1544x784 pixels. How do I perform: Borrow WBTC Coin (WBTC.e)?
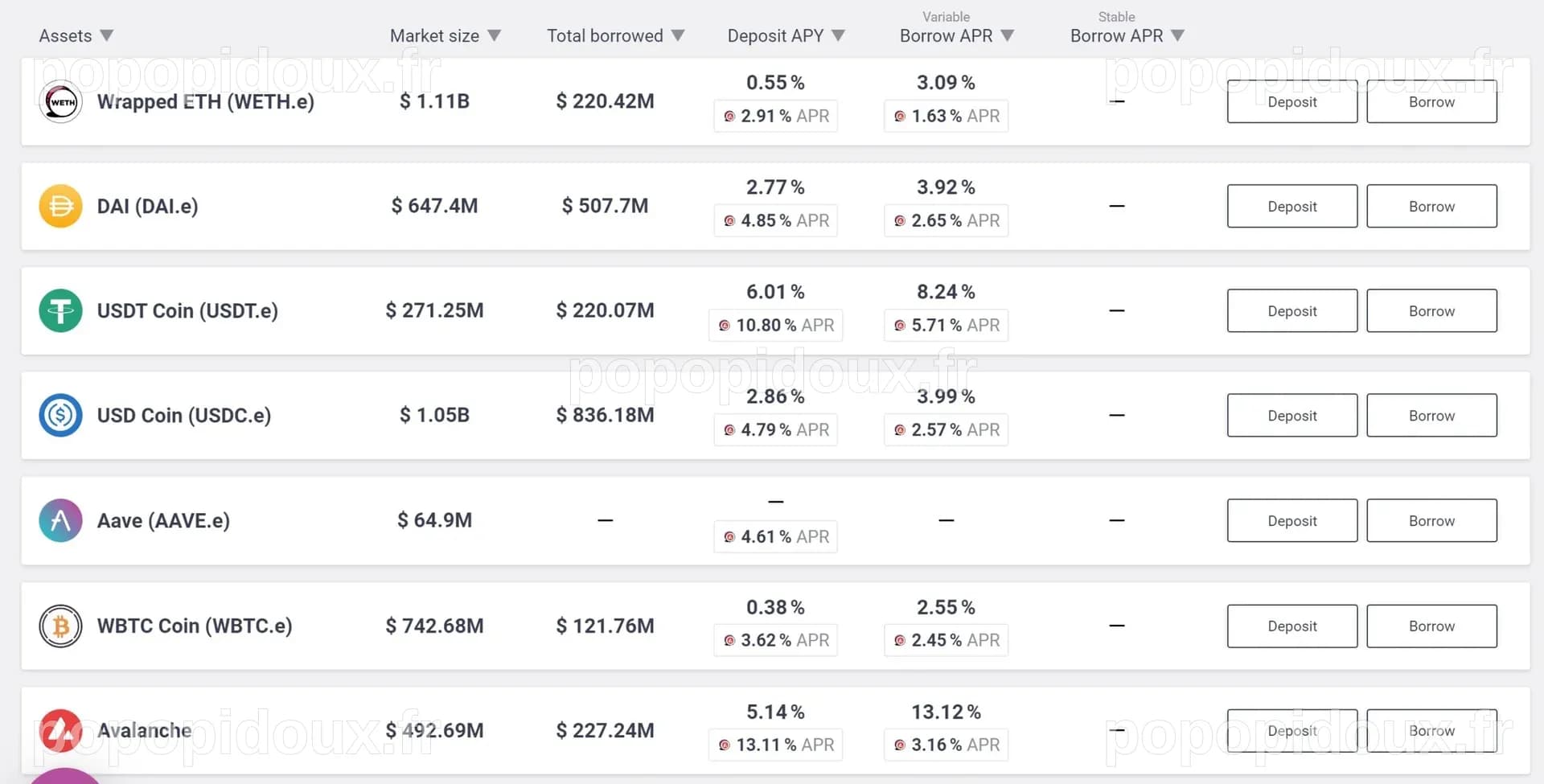tap(1432, 626)
